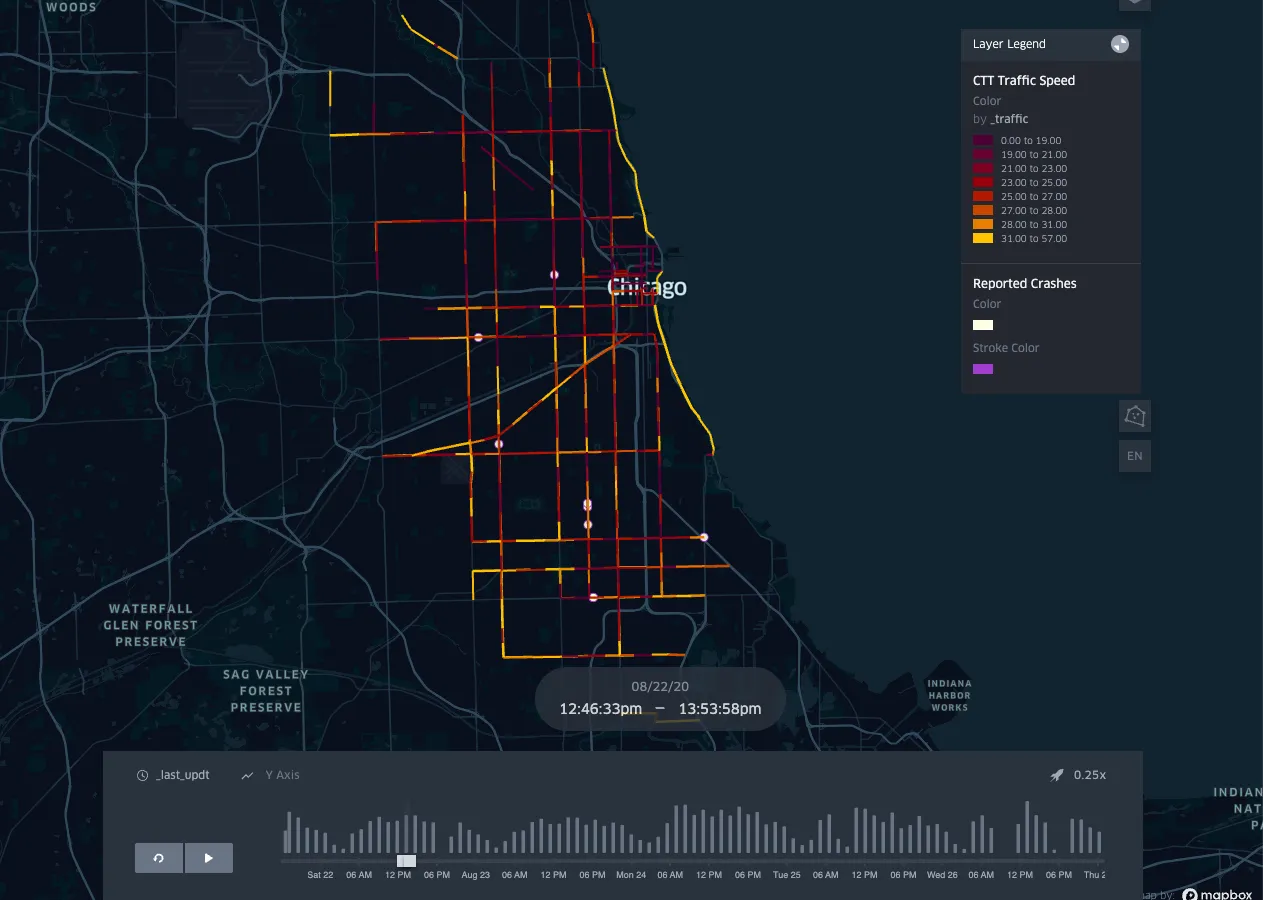Click the rocket animation speed icon

point(1057,775)
